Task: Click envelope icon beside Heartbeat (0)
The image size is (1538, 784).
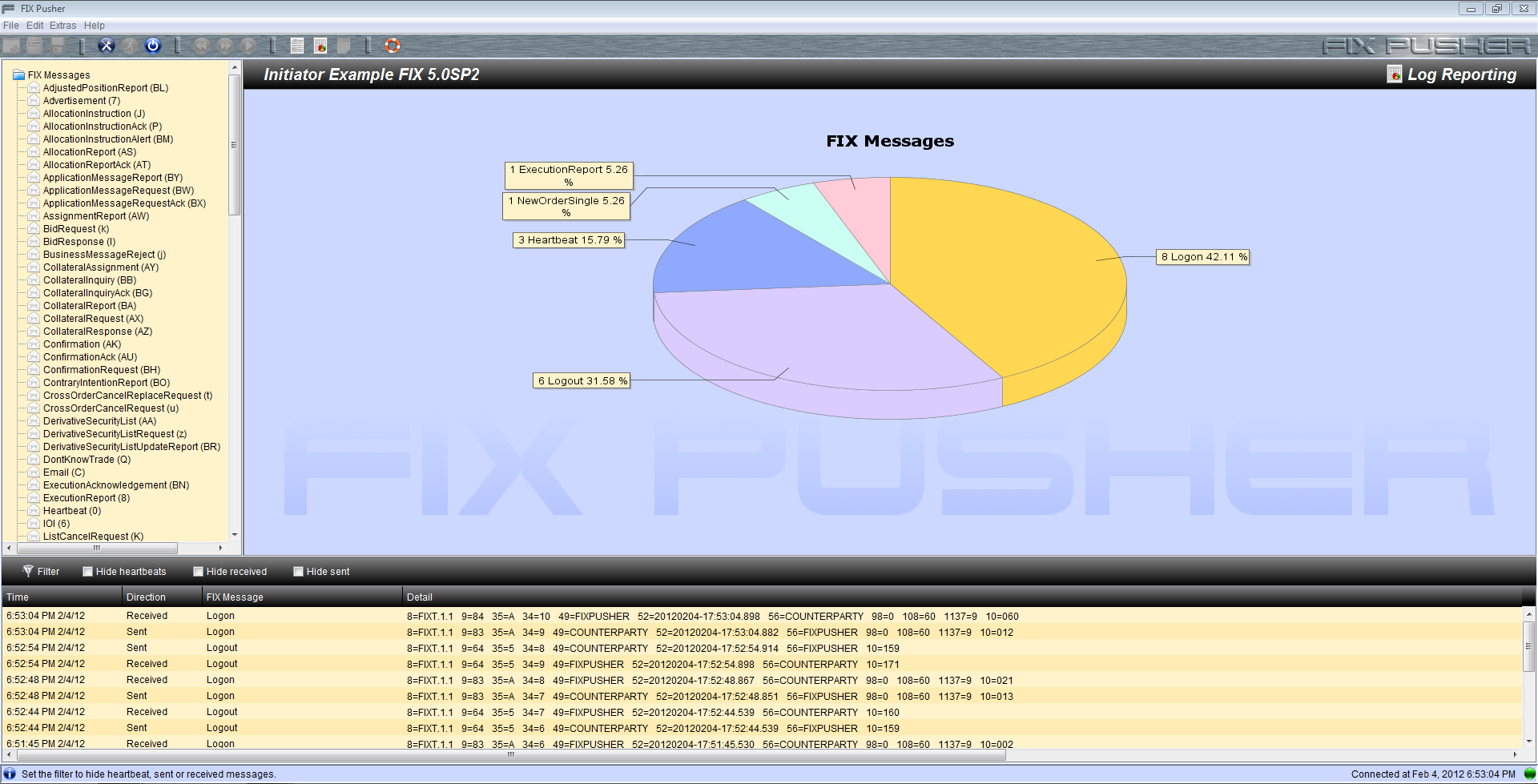Action: coord(34,511)
